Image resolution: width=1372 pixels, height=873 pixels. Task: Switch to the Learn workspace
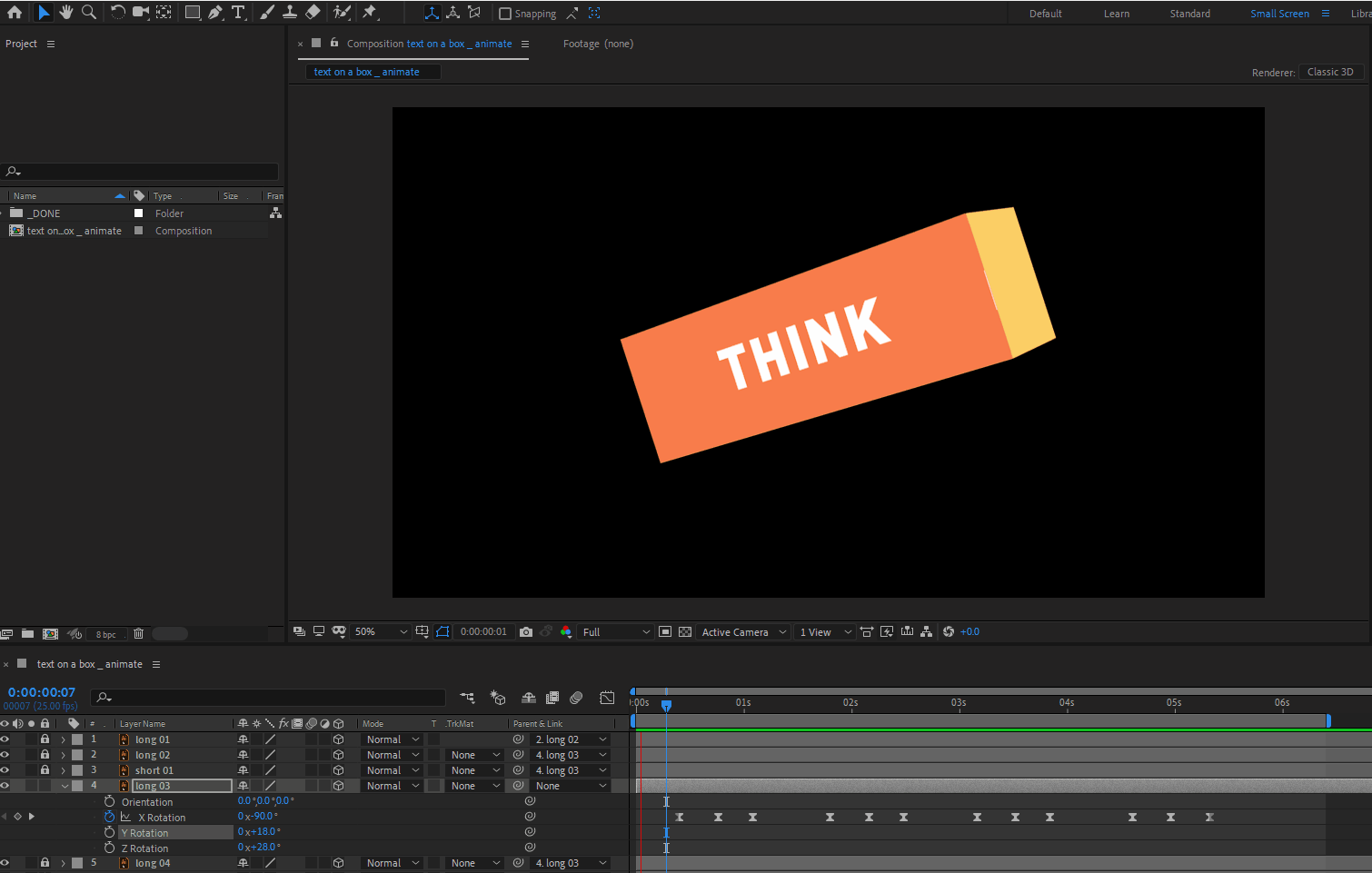(1117, 14)
